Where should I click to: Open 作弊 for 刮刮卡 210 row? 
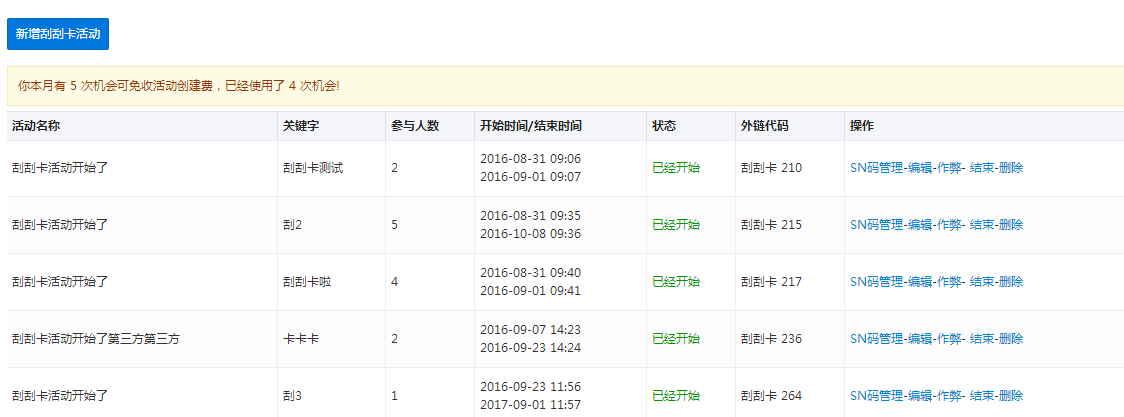949,168
